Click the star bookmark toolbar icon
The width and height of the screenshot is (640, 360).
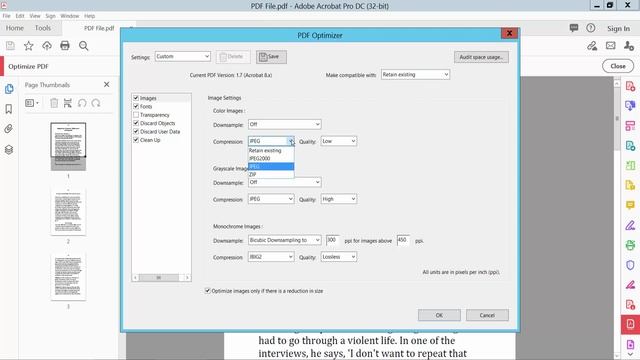28,46
